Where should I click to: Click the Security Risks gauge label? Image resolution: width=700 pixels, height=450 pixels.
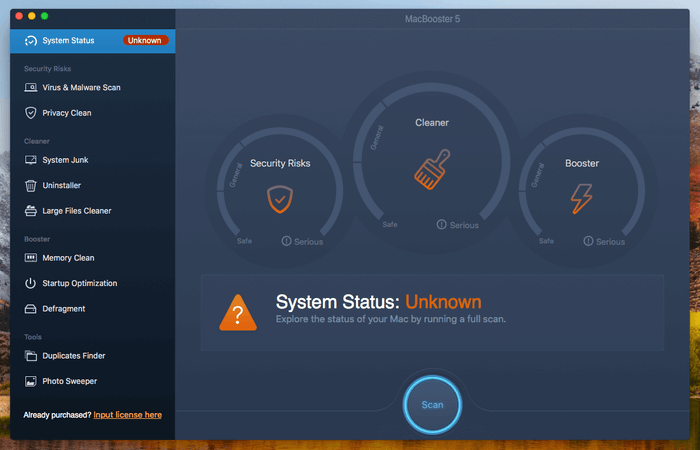280,163
